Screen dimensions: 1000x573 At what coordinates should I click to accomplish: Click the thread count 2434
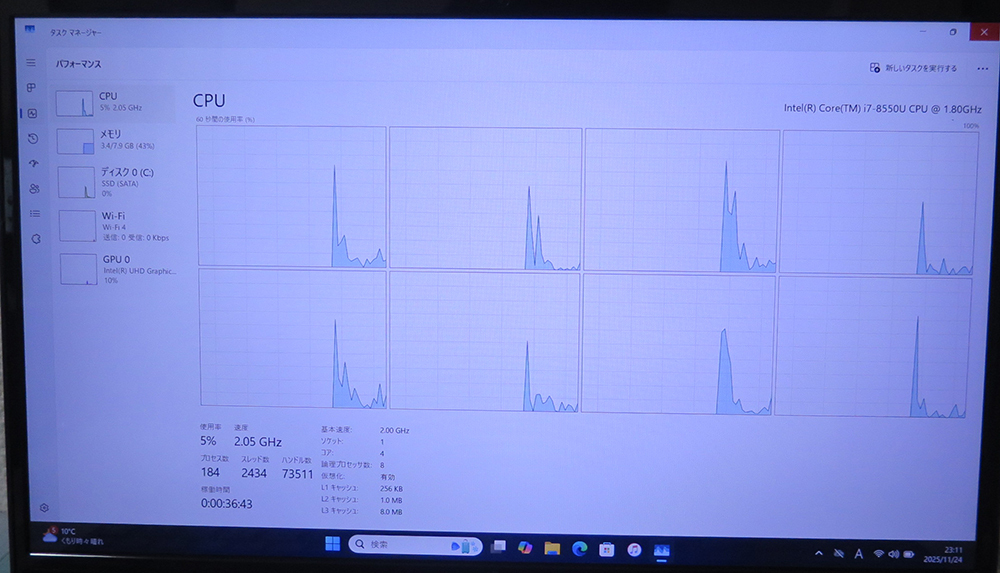(254, 473)
